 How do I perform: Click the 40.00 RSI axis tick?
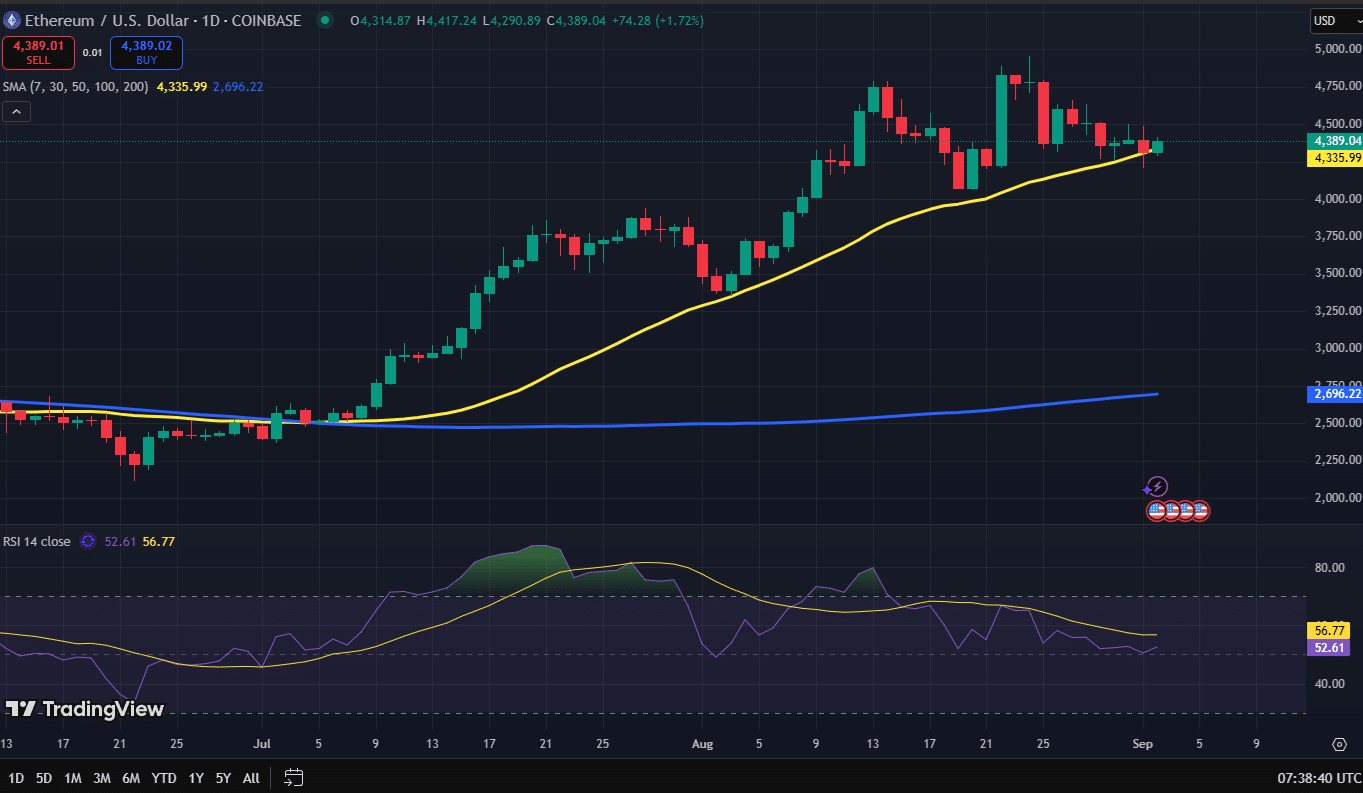pyautogui.click(x=1328, y=684)
